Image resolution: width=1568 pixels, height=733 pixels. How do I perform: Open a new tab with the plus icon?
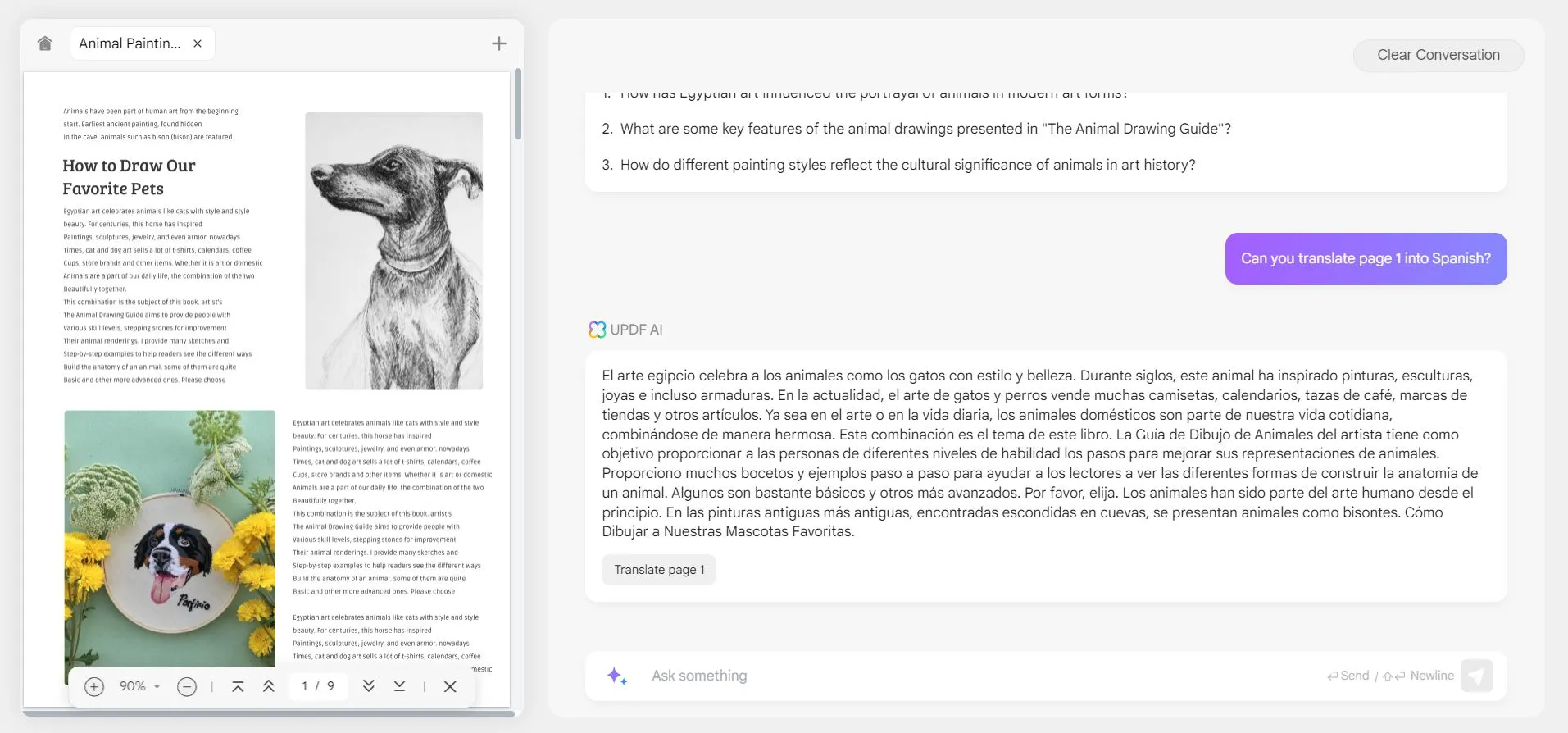click(498, 43)
